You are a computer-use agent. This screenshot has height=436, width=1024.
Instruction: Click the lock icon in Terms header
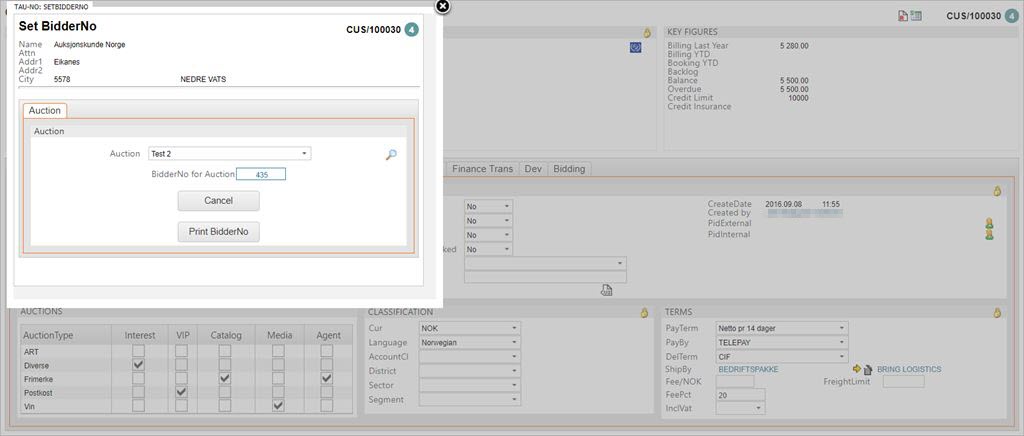click(996, 313)
